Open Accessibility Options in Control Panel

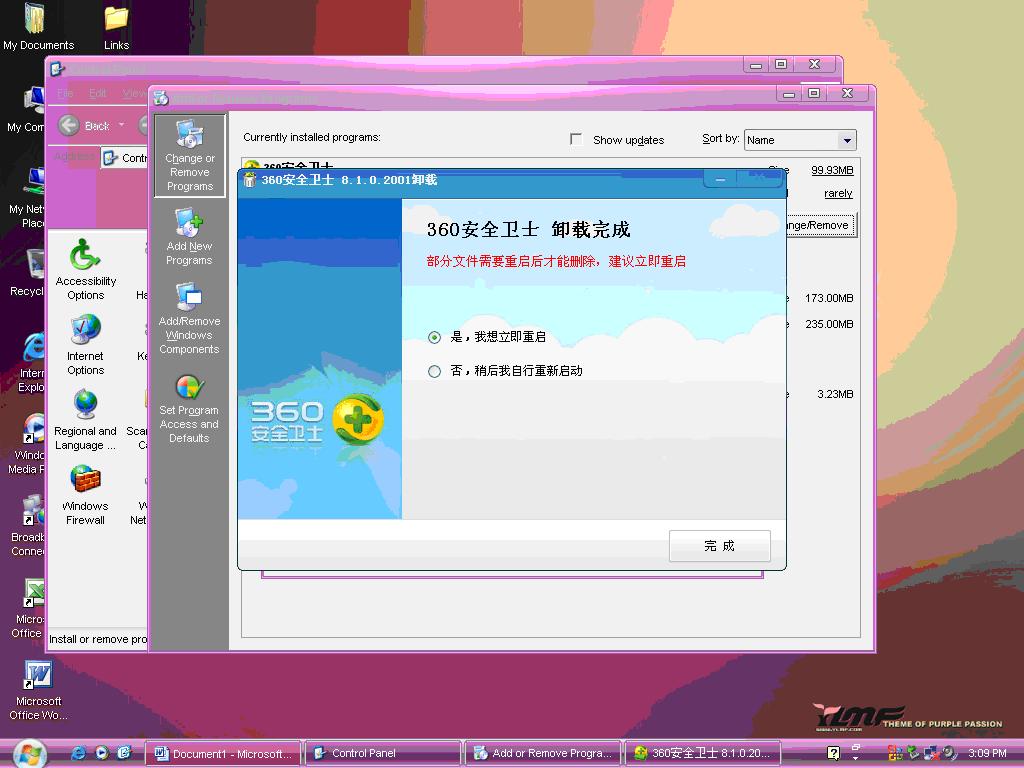point(86,269)
